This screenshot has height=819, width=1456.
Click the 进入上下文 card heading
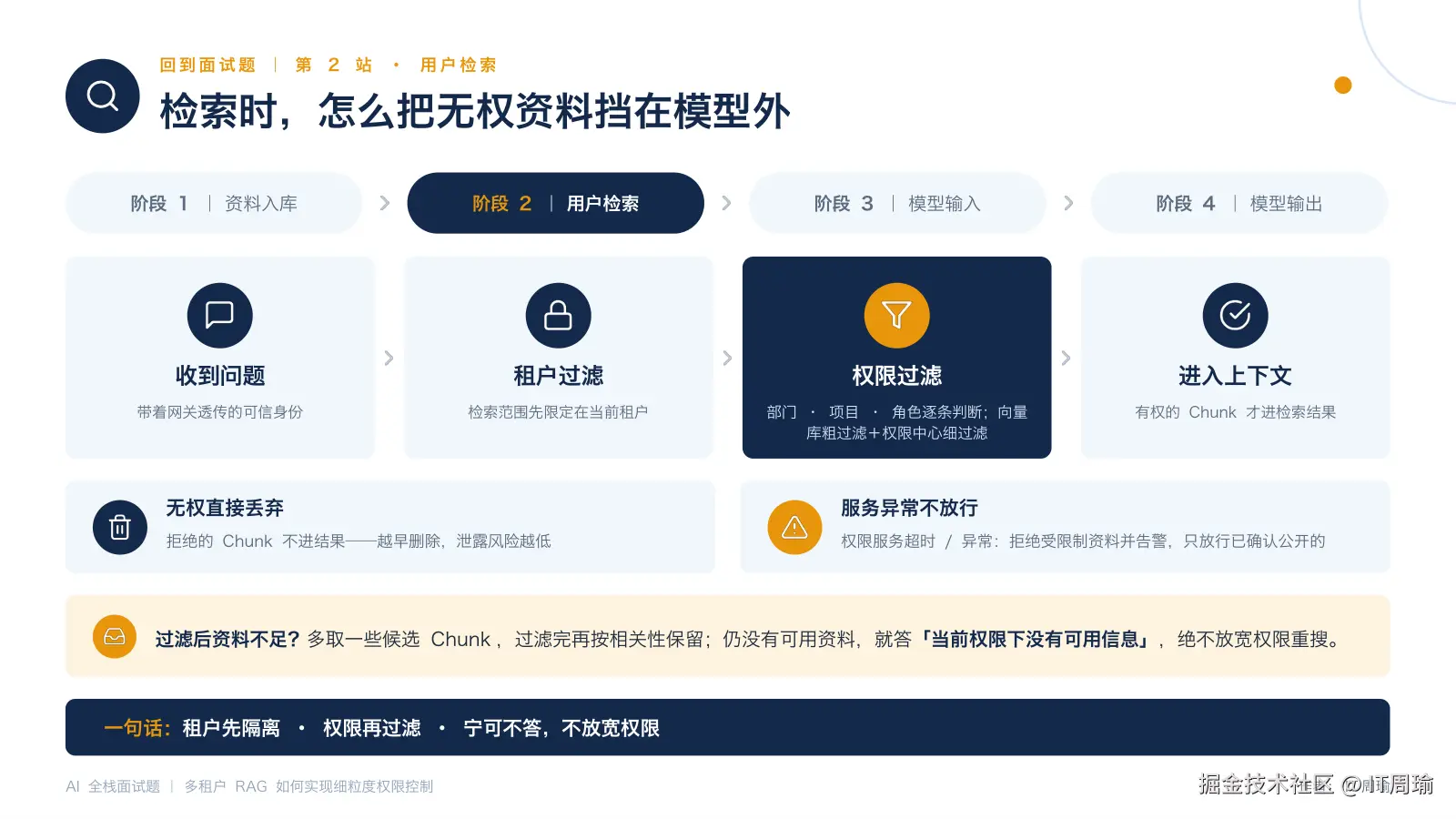1235,376
